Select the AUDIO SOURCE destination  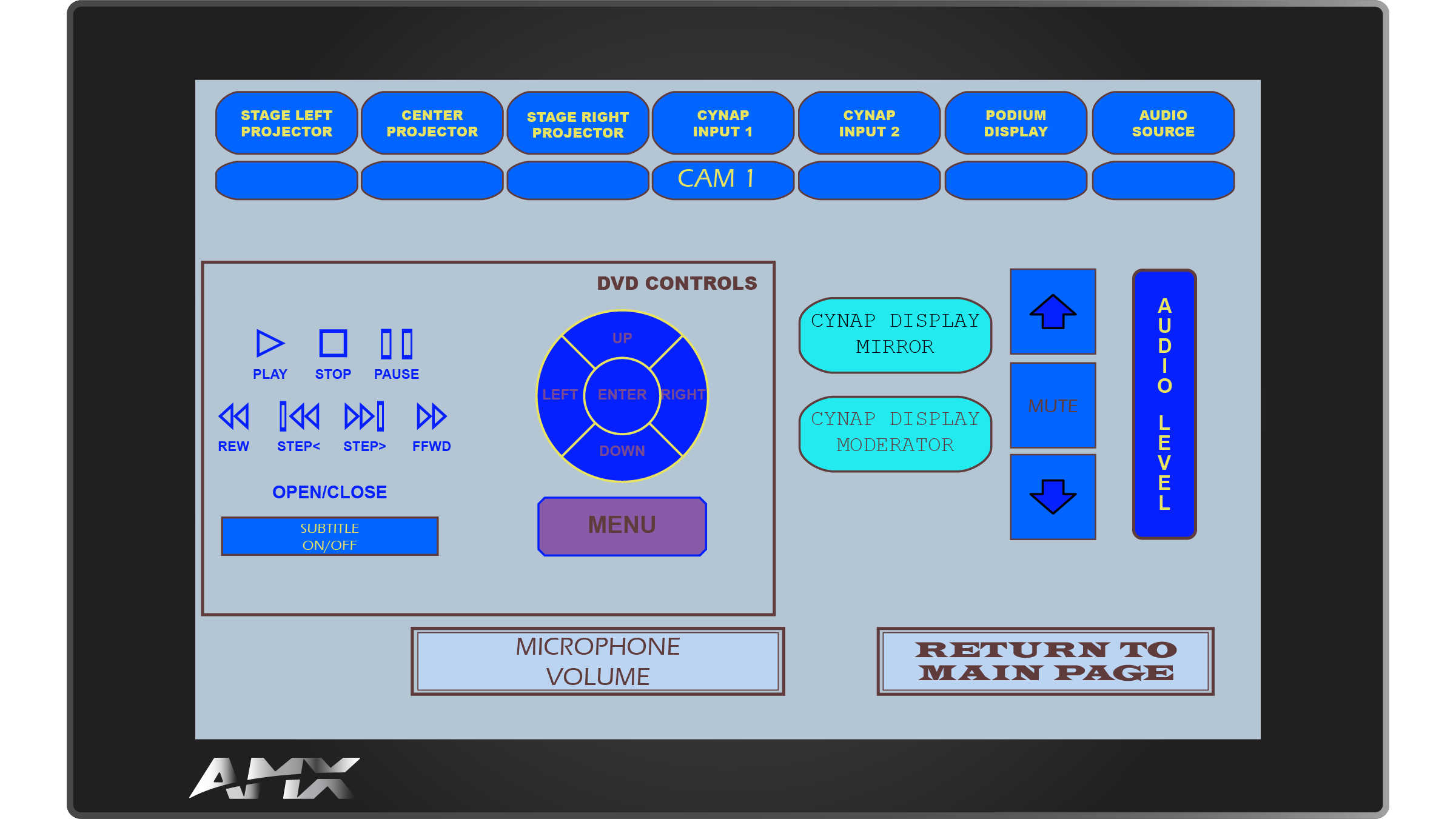click(x=1163, y=123)
